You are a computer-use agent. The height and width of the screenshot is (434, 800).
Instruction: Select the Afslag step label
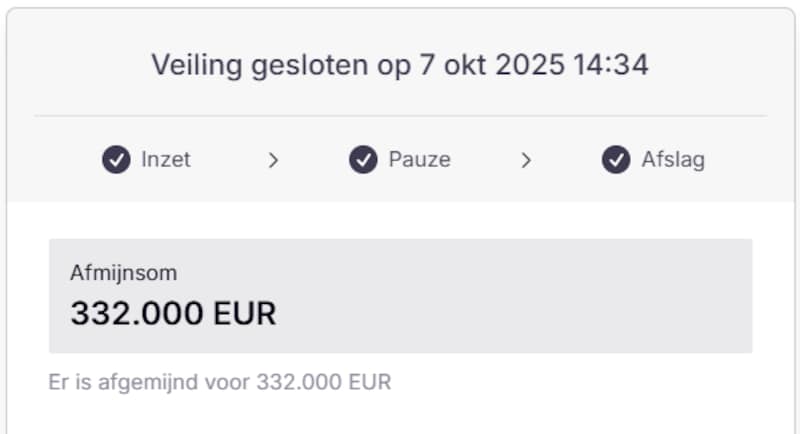pos(673,160)
